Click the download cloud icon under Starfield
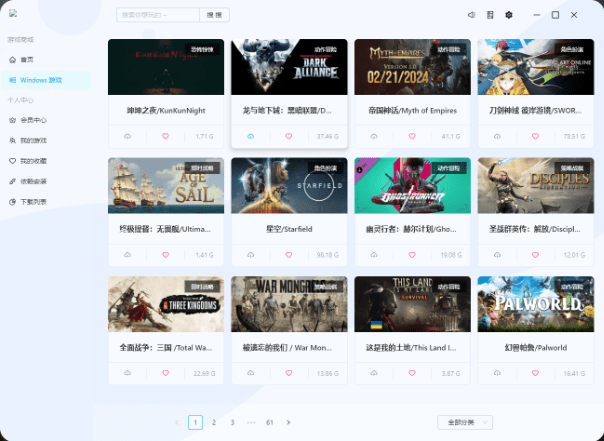The height and width of the screenshot is (441, 604). (251, 255)
